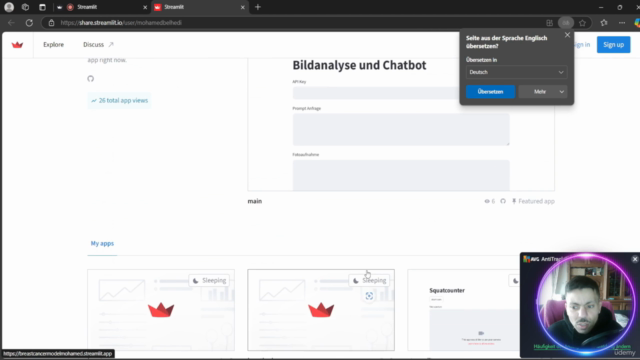Click the browser refresh button
Viewport: 640px width, 360px height.
(x=29, y=23)
